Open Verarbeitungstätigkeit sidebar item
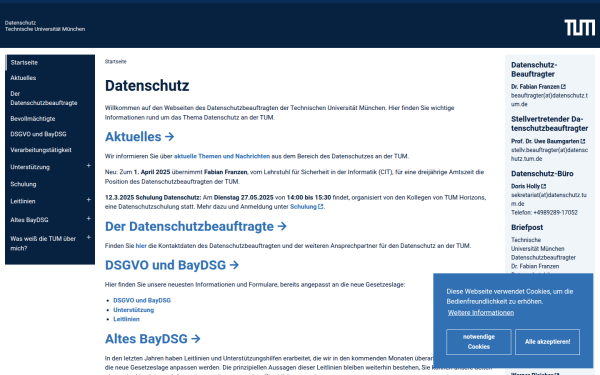 [x=50, y=150]
